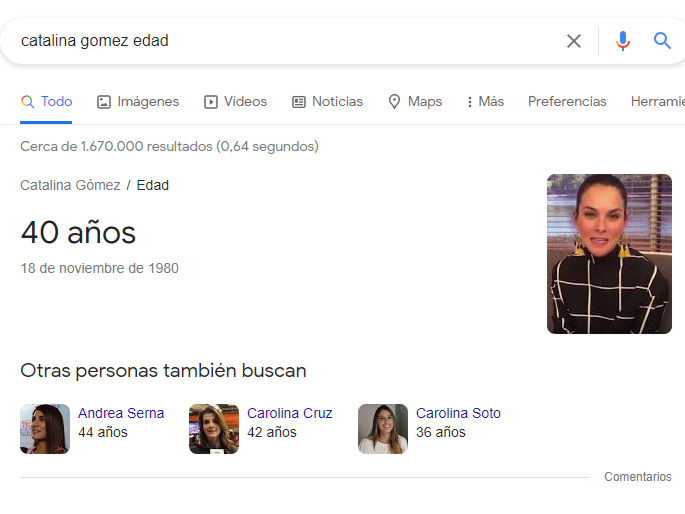Viewport: 685px width, 514px height.
Task: Open the Andrea Serna link
Action: [x=121, y=413]
